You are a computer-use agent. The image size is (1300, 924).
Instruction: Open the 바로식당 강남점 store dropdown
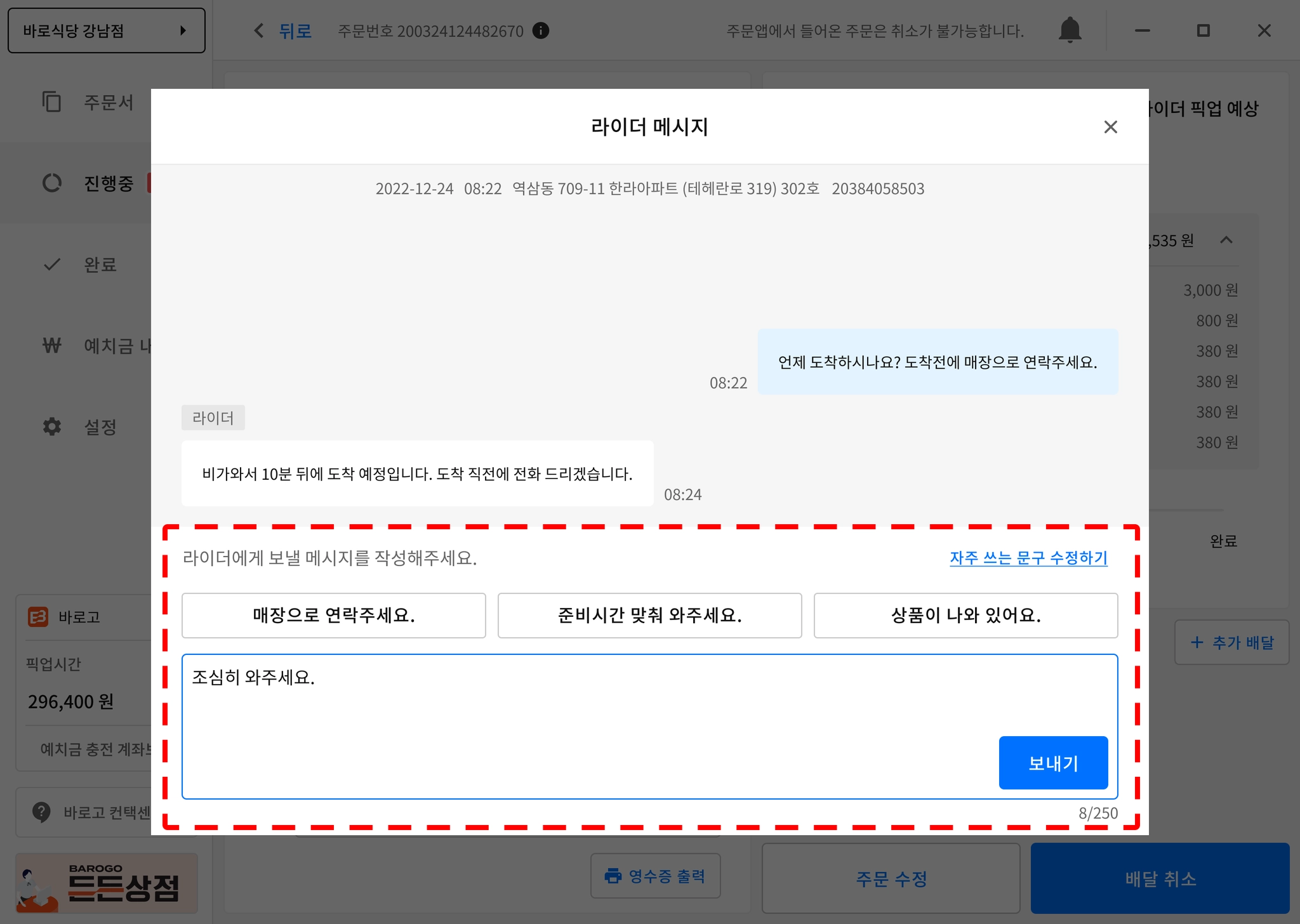pyautogui.click(x=107, y=30)
